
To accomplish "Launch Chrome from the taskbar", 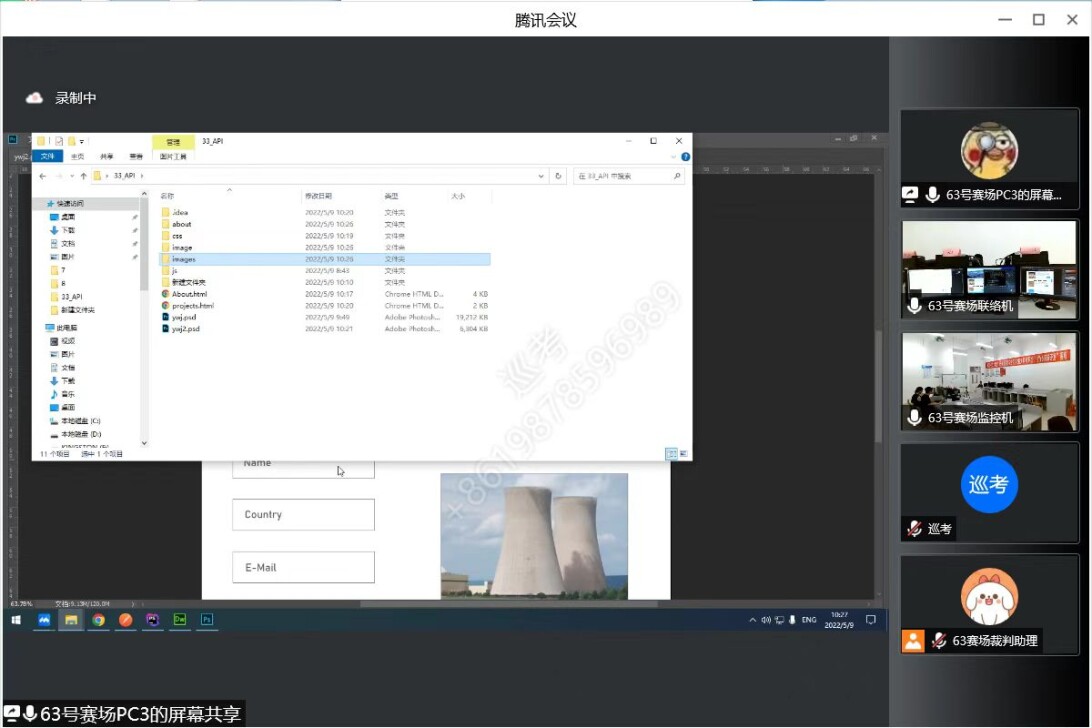I will coord(98,620).
